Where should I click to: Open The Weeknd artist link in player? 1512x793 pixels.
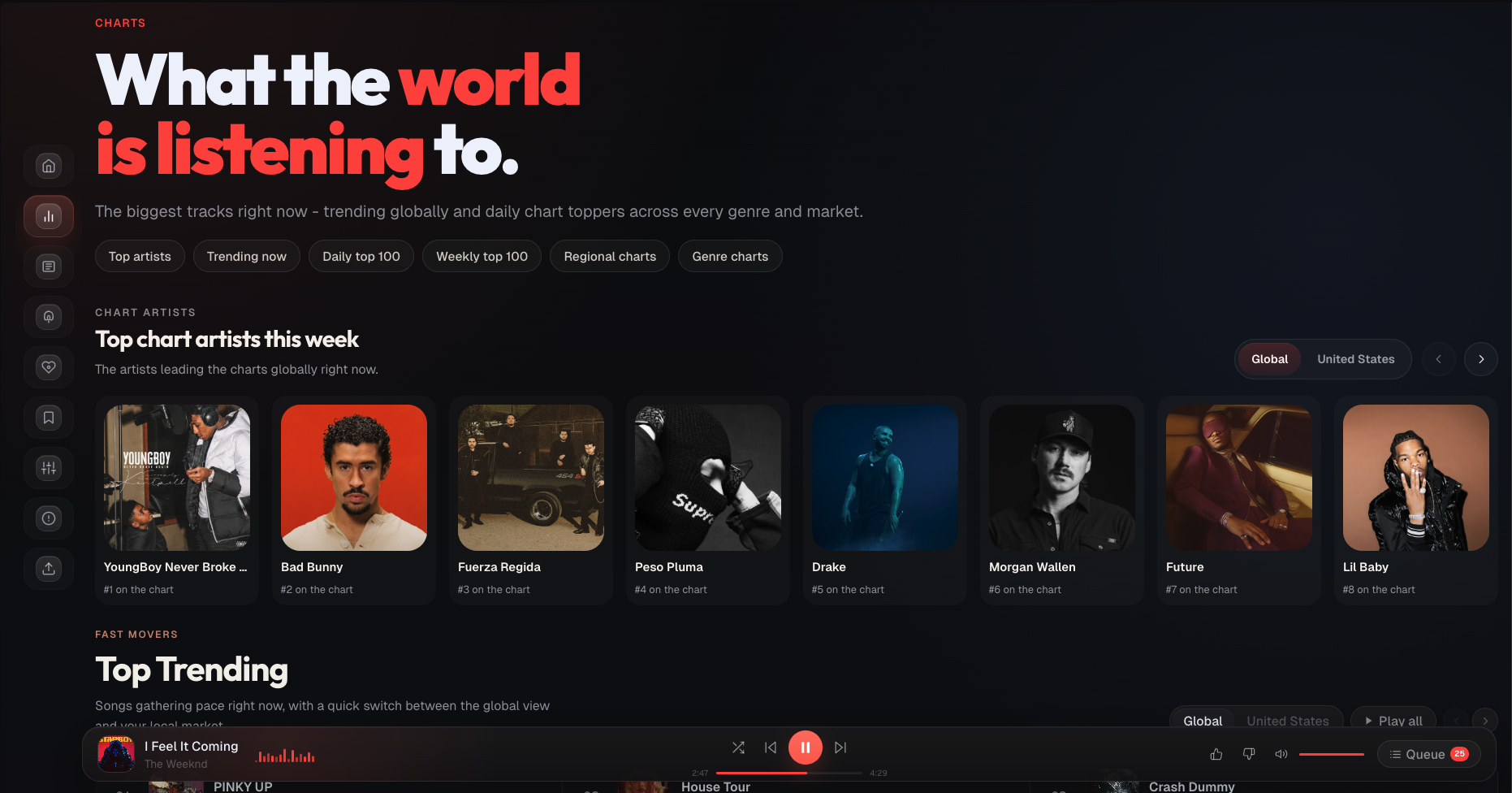click(x=175, y=764)
